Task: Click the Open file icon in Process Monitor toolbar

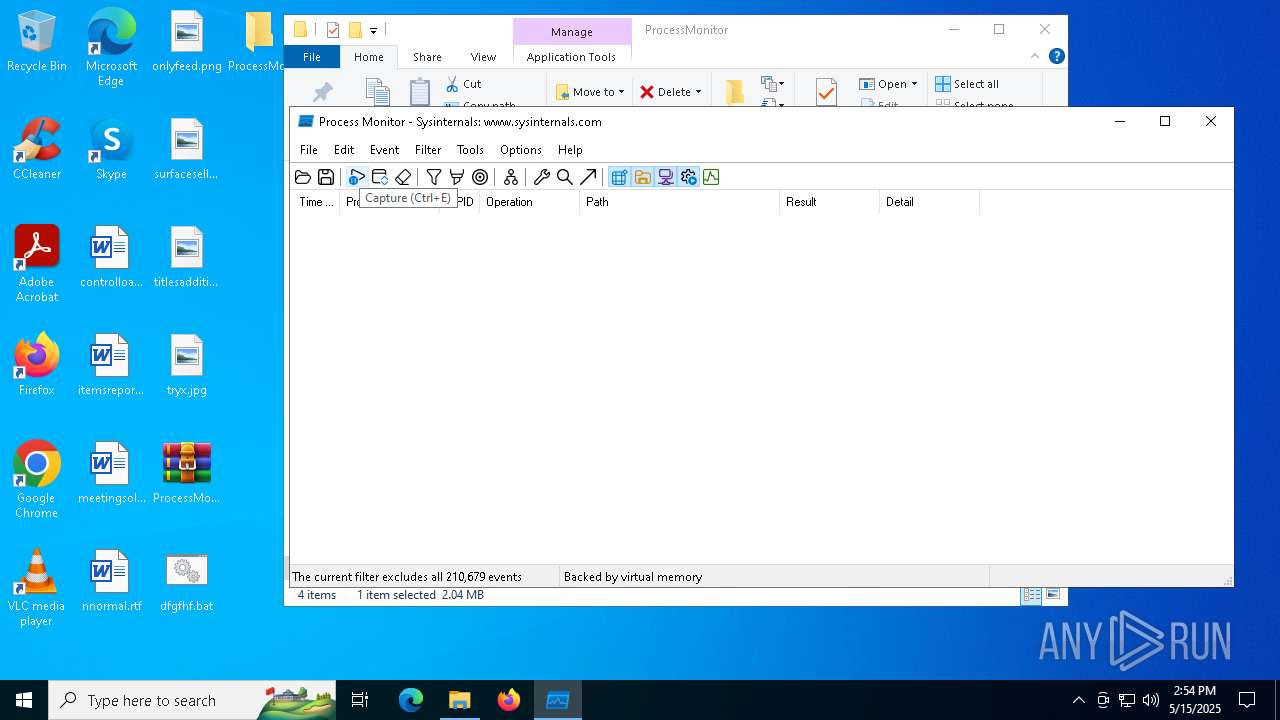Action: coord(303,177)
